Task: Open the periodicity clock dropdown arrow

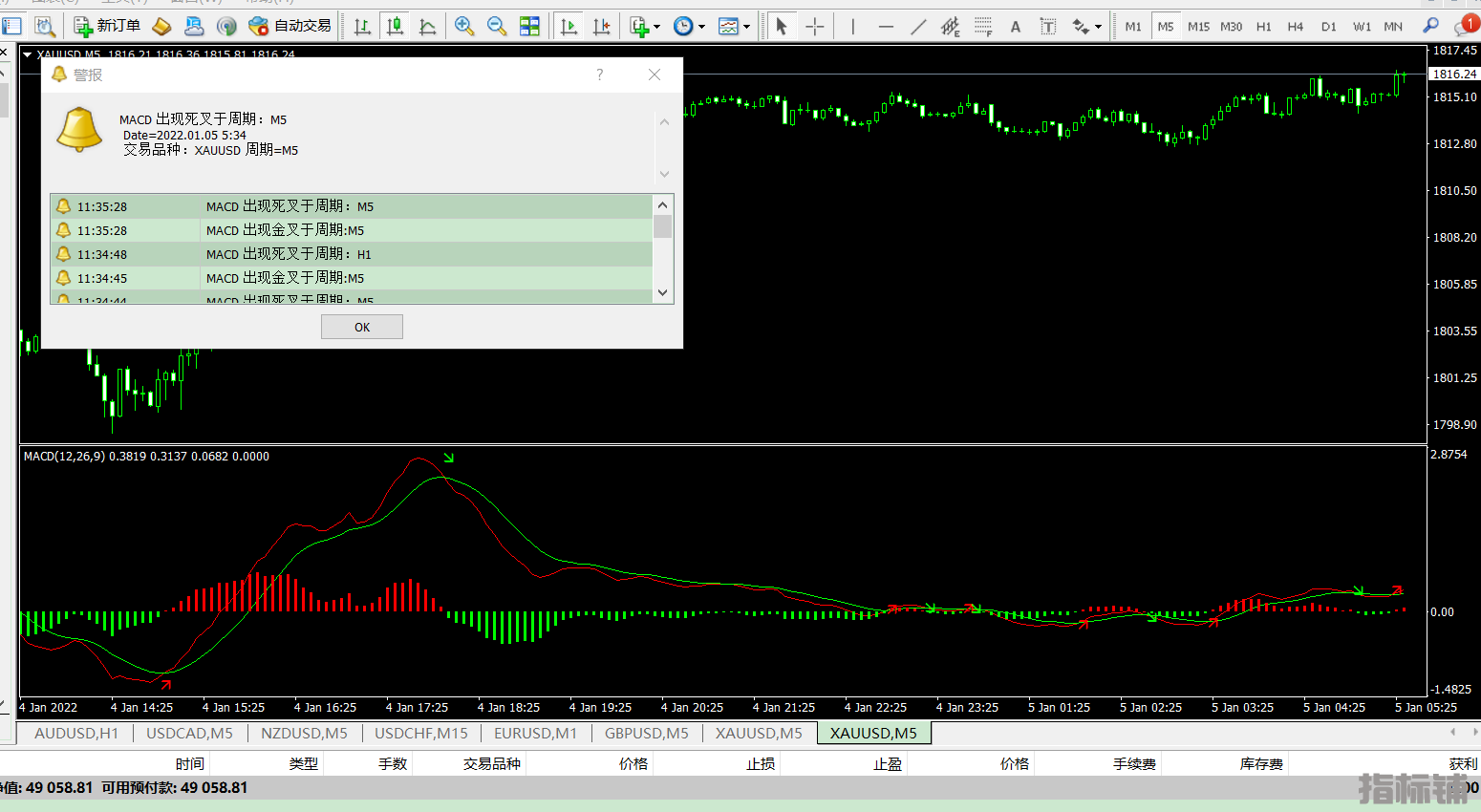Action: click(x=701, y=27)
